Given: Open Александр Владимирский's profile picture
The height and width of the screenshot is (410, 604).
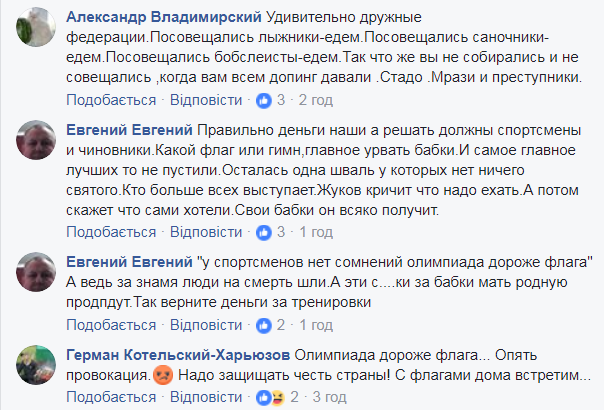Looking at the screenshot, I should (36, 27).
